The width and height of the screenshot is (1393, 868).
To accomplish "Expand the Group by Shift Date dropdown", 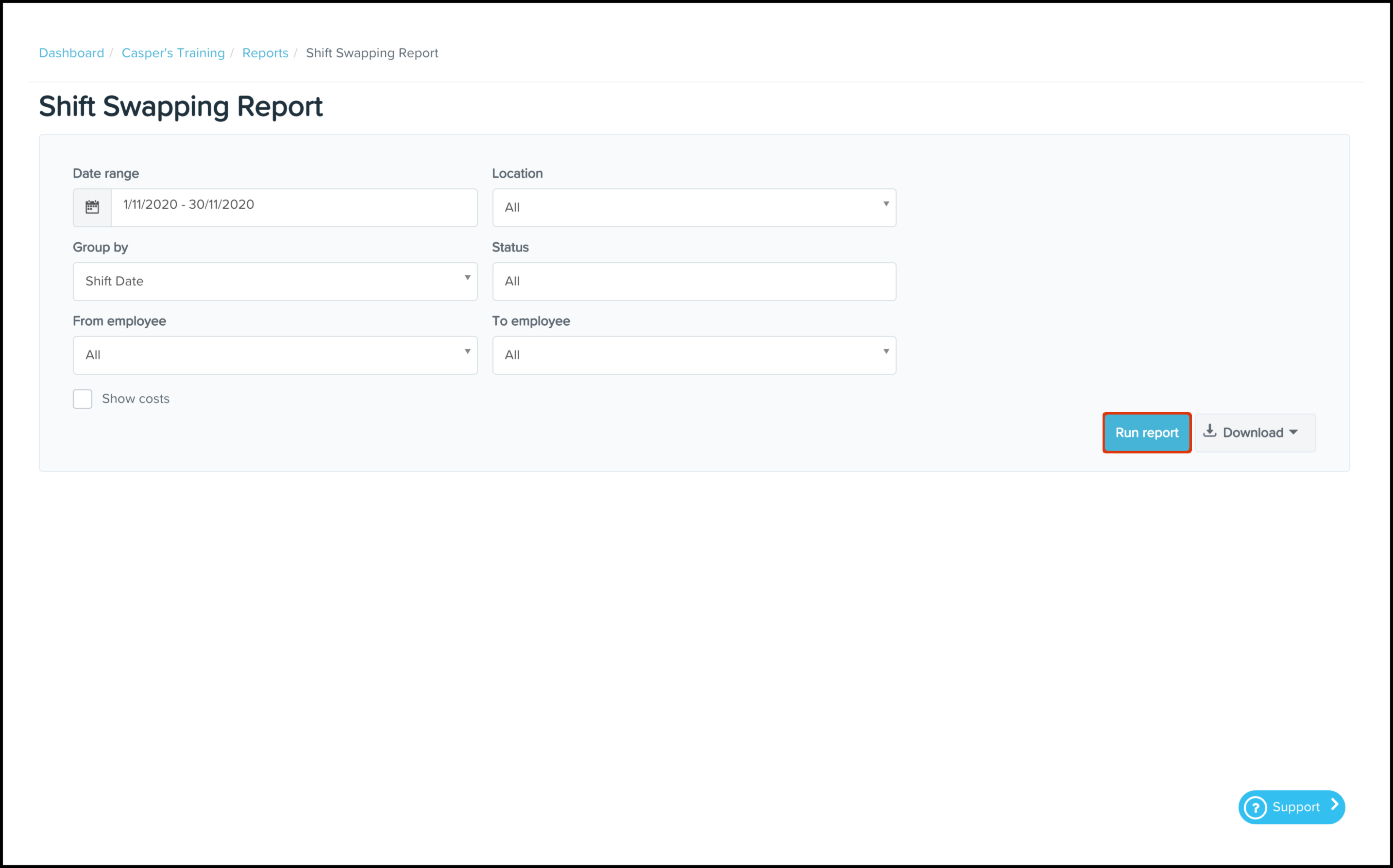I will tap(274, 281).
